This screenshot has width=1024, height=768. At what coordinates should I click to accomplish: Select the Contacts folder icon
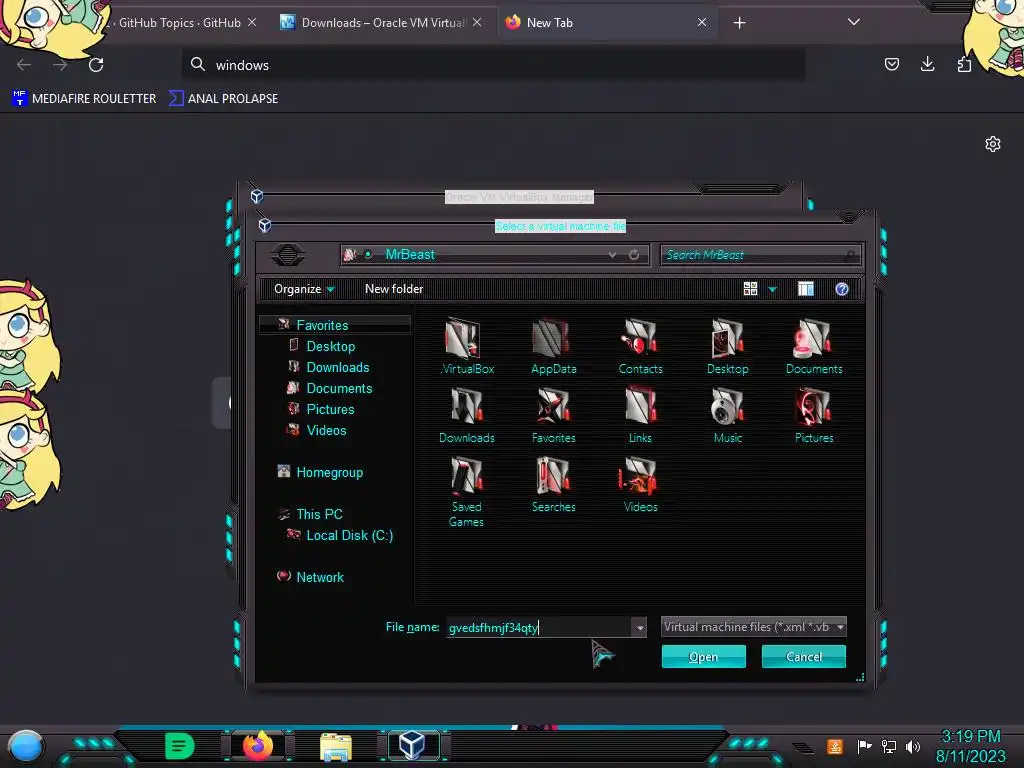tap(639, 338)
